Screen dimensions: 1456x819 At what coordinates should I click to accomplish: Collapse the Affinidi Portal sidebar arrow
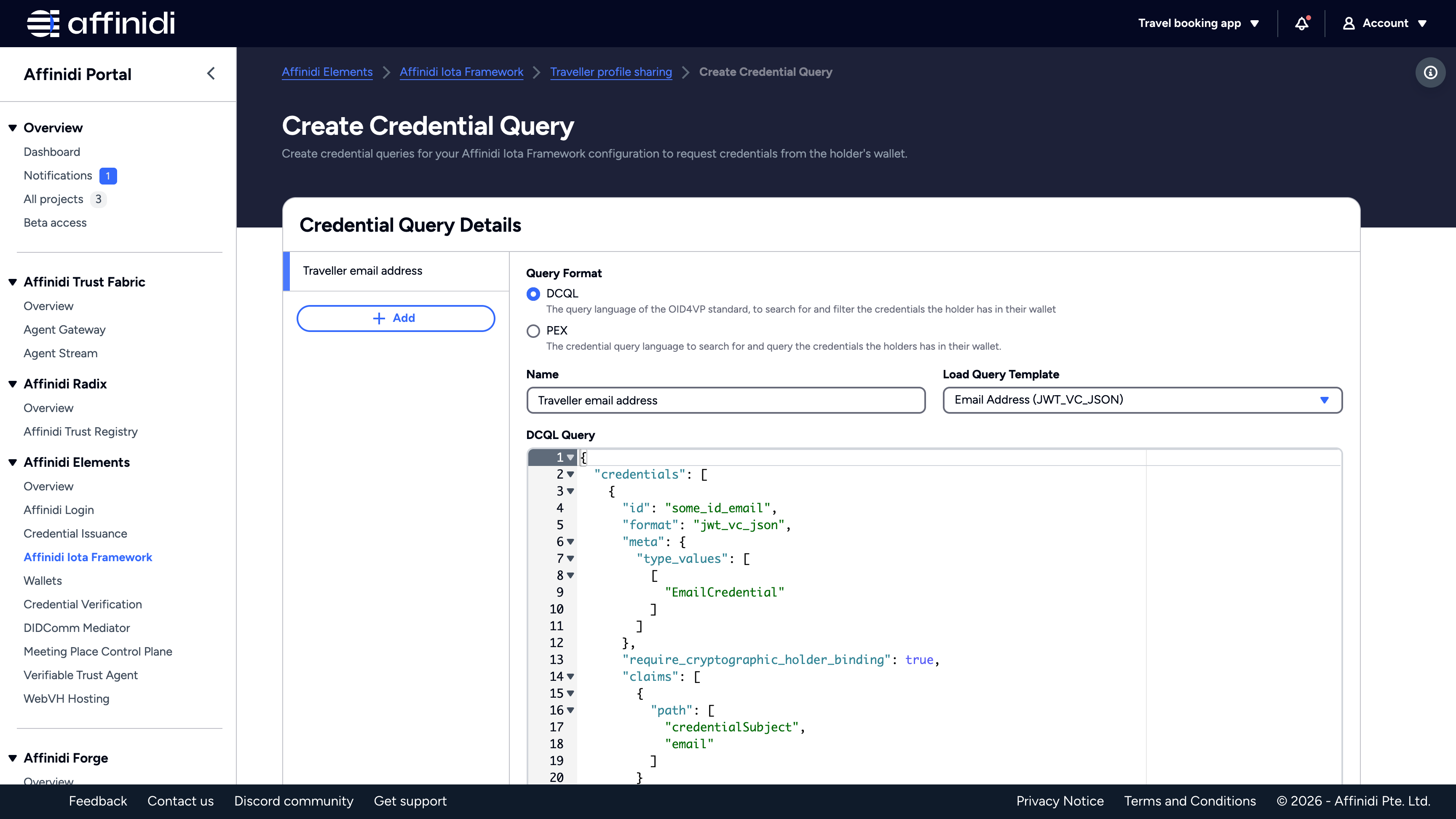pos(211,73)
